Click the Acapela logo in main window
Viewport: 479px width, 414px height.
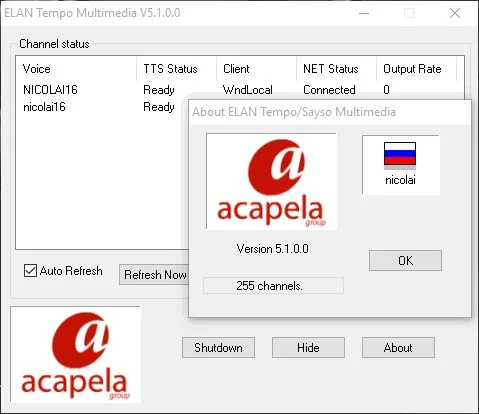click(75, 354)
